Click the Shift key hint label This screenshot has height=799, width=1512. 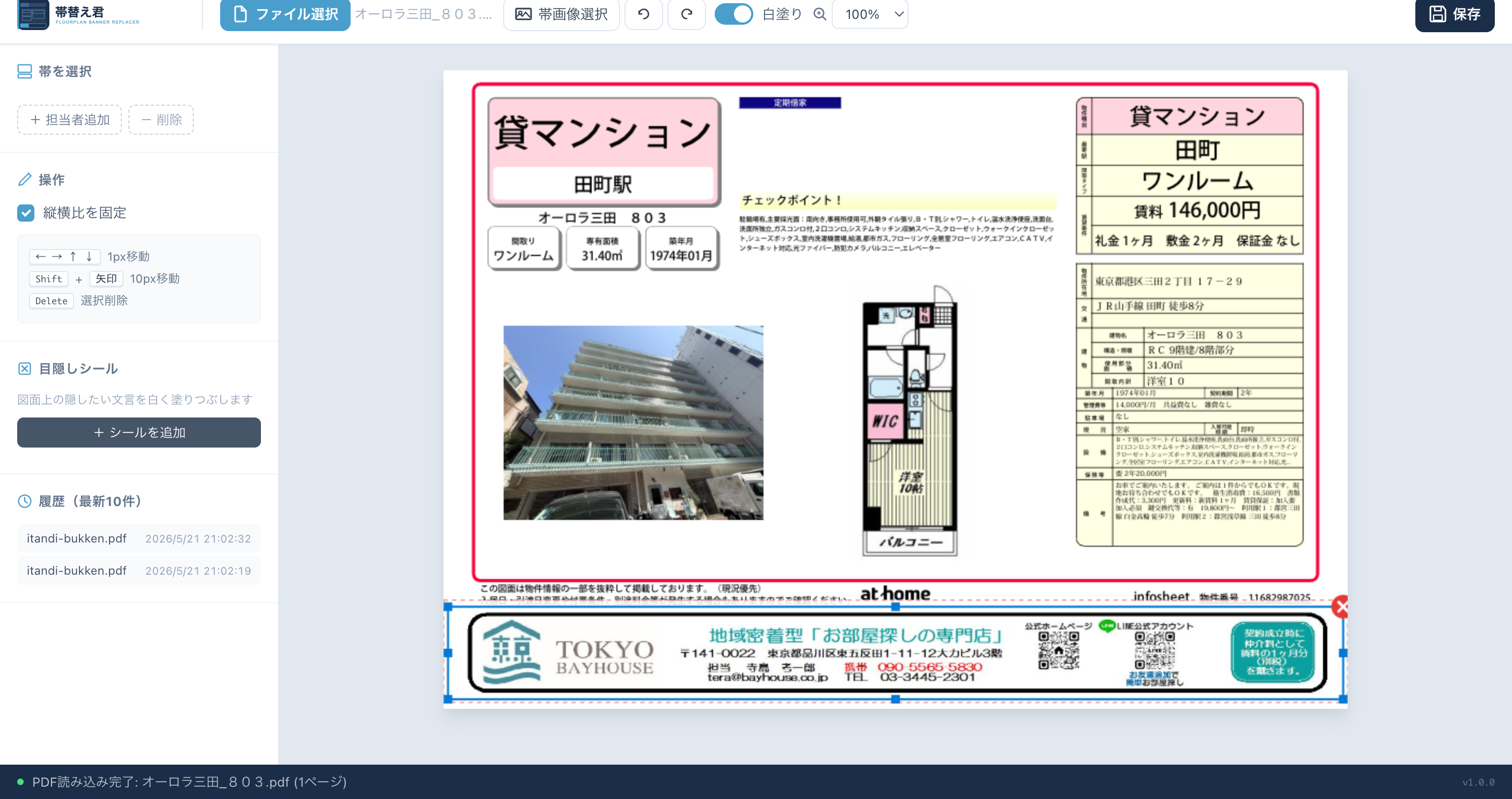pos(49,279)
